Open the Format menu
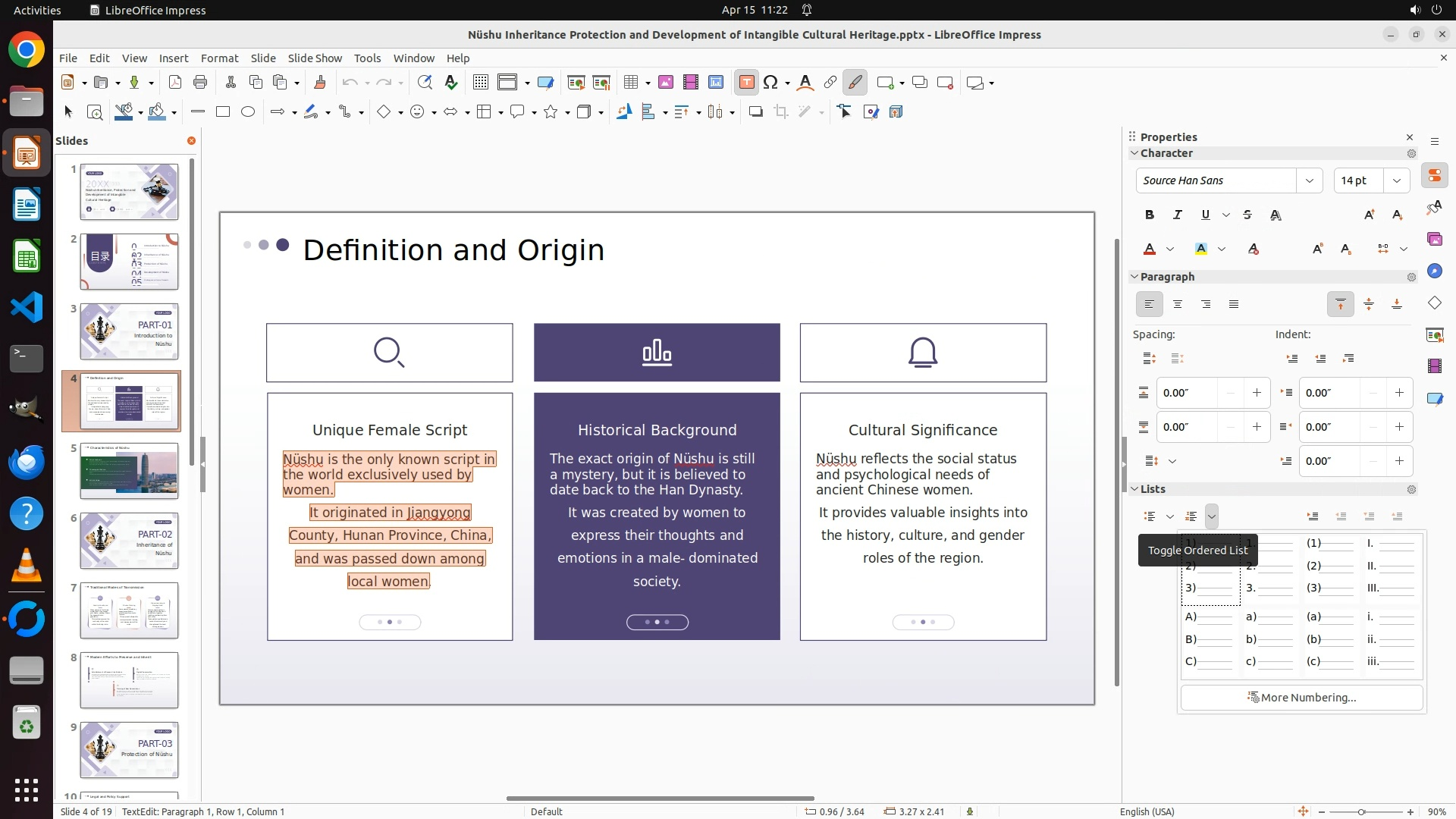1456x819 pixels. 219,58
